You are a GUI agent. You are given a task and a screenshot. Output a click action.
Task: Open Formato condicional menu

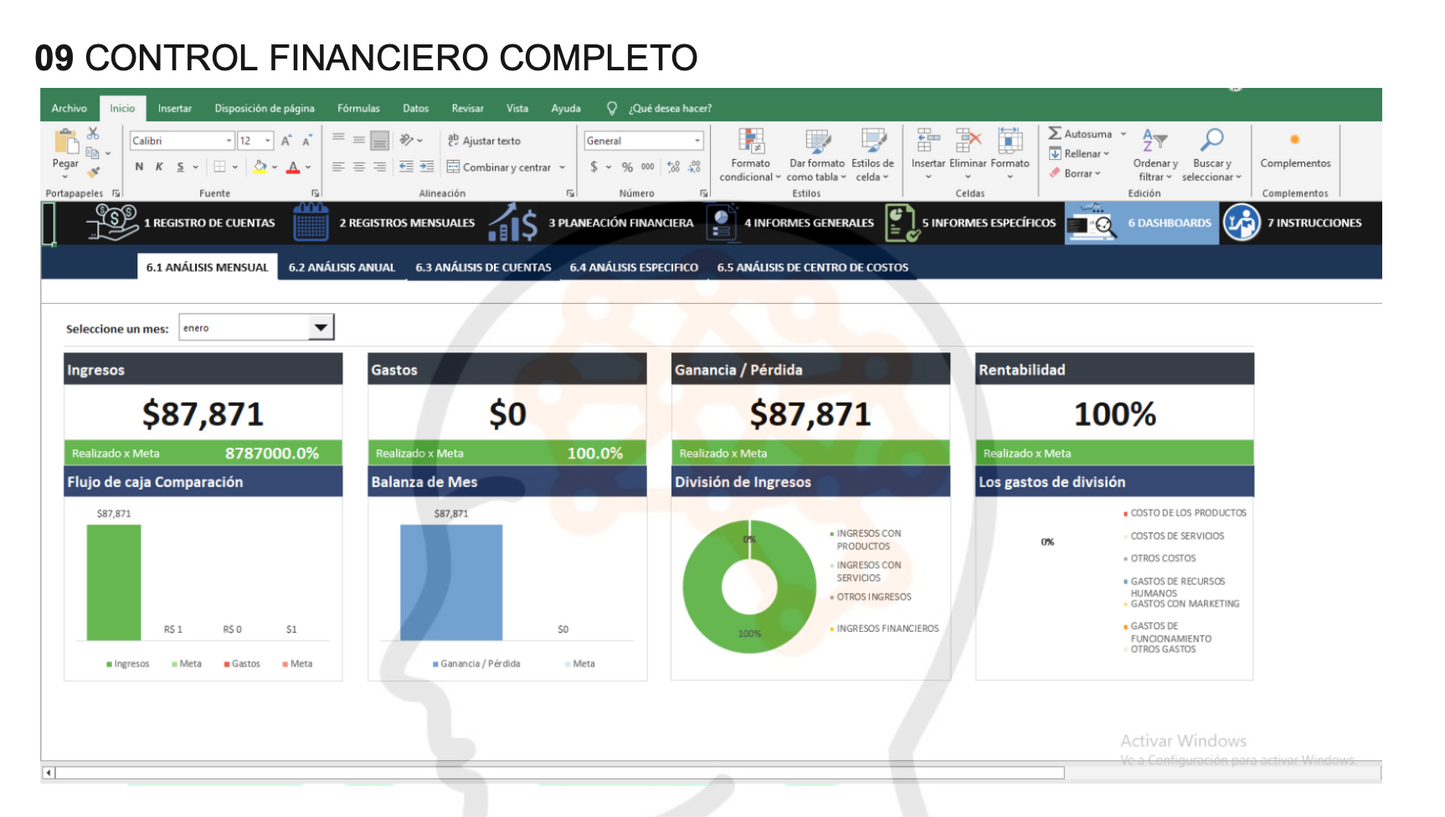750,155
